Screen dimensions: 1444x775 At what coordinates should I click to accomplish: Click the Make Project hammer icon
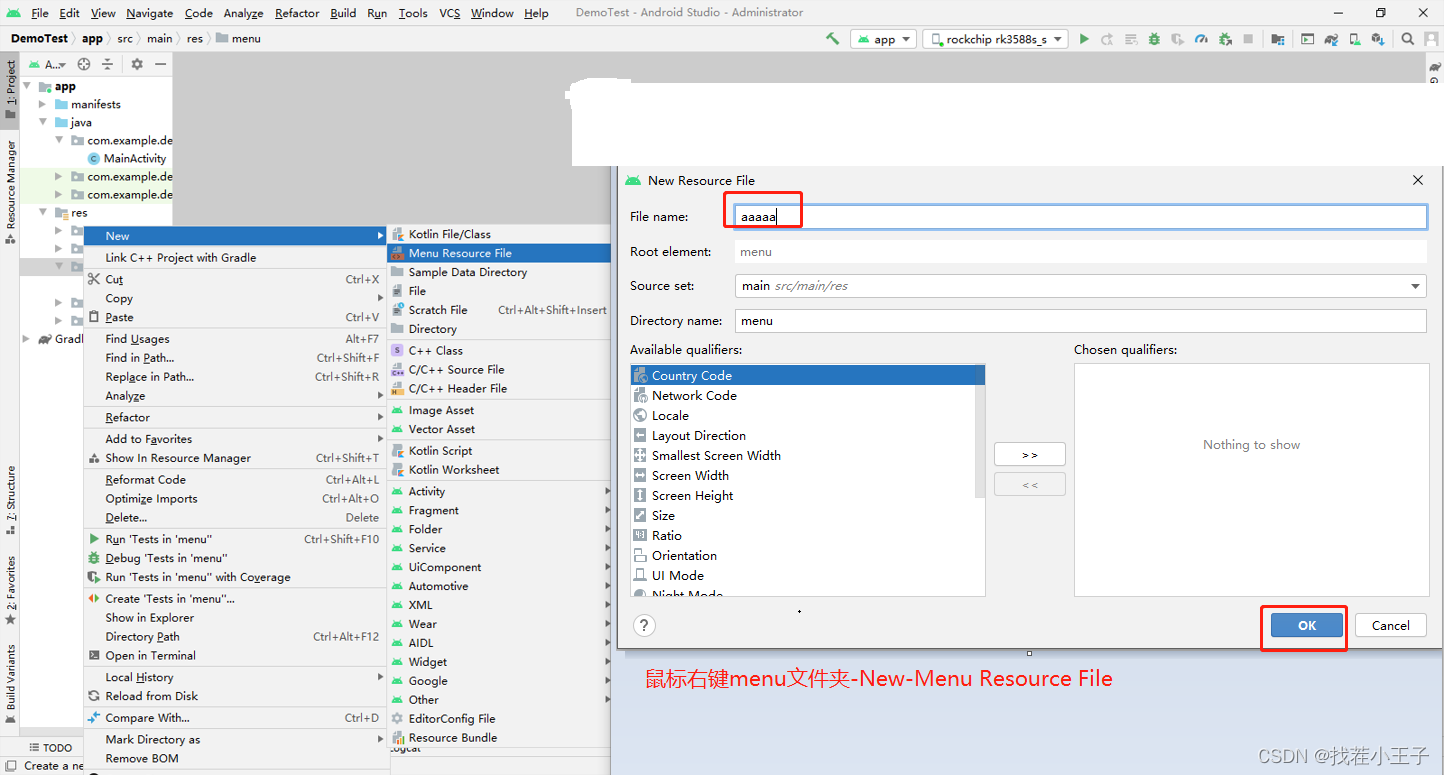coord(832,39)
